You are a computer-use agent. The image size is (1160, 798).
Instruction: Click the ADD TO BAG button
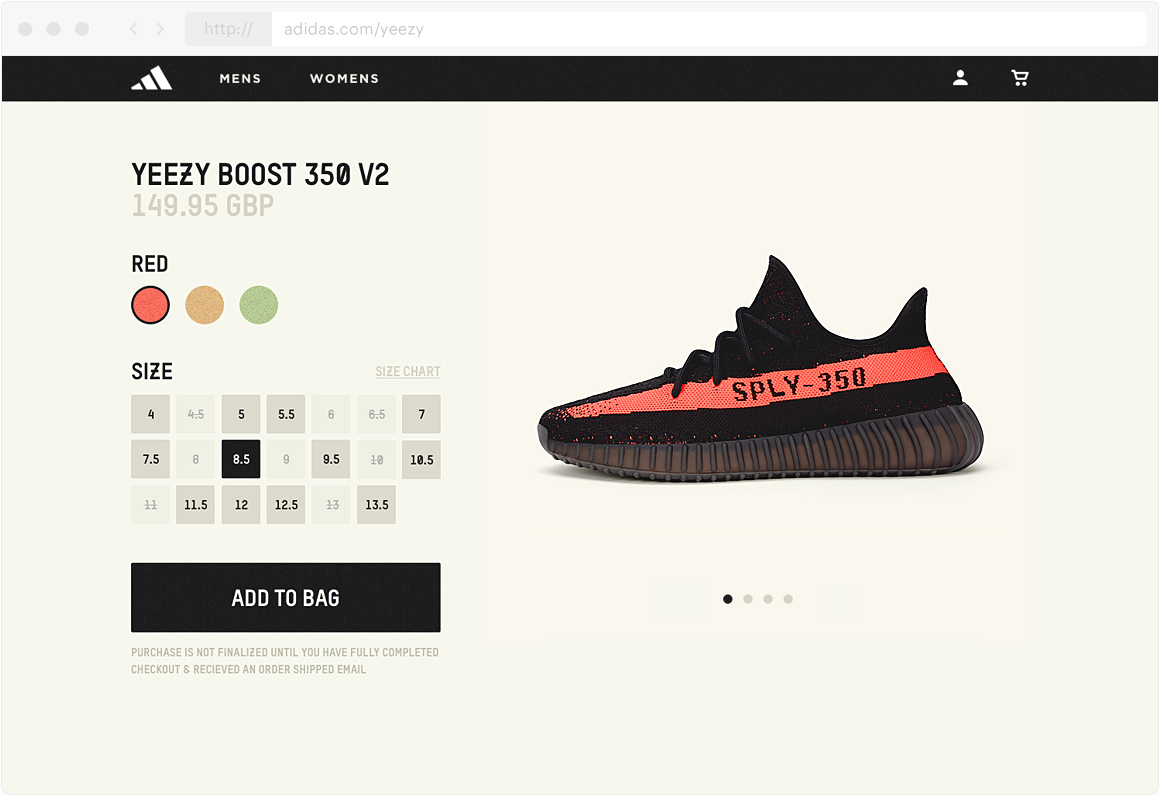[x=286, y=598]
